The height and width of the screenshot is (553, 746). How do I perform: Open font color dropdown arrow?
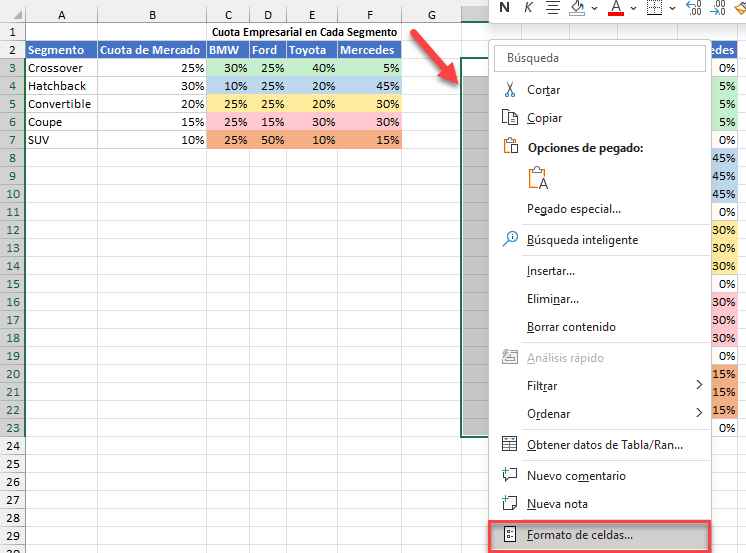click(x=634, y=8)
